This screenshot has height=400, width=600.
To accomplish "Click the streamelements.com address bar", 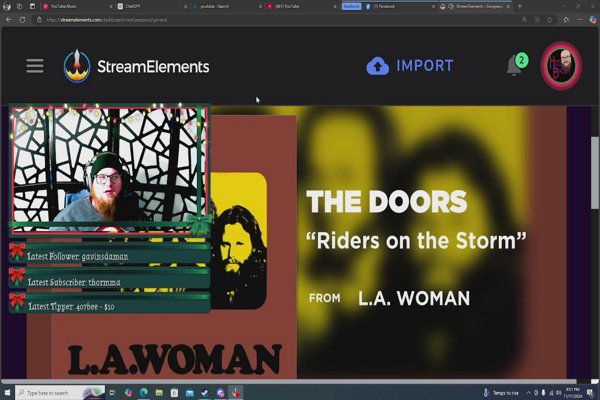I will 276,20.
